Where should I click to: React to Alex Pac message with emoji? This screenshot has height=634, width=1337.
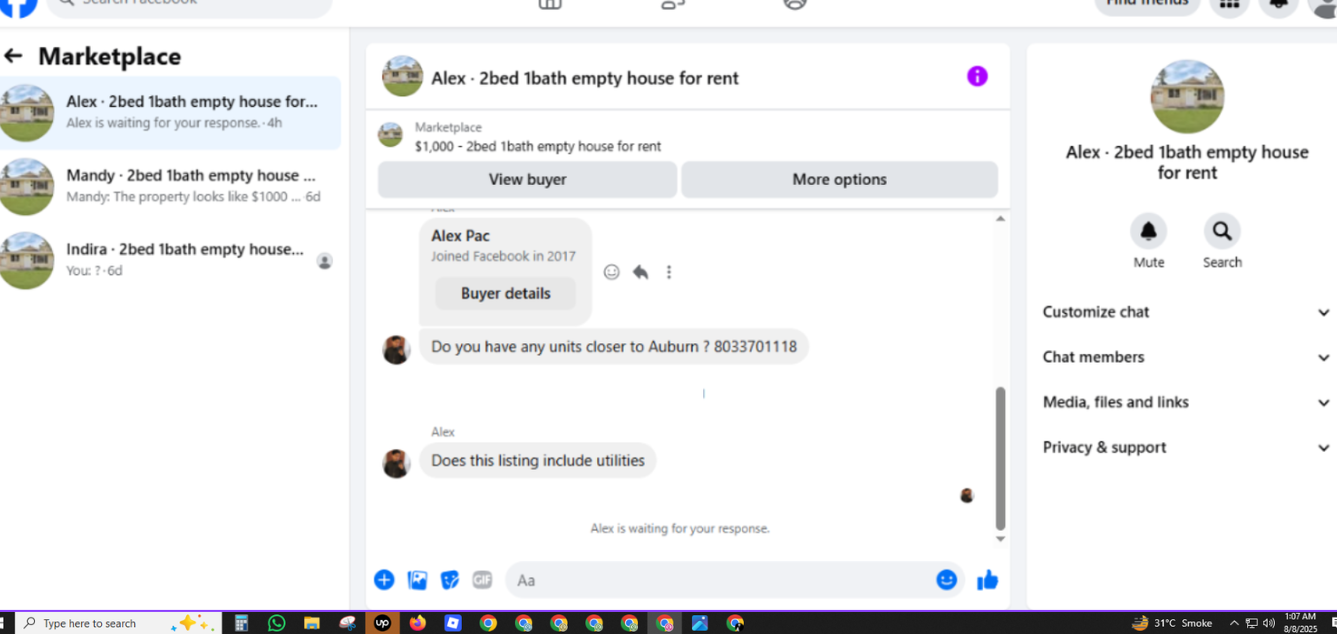pyautogui.click(x=612, y=272)
